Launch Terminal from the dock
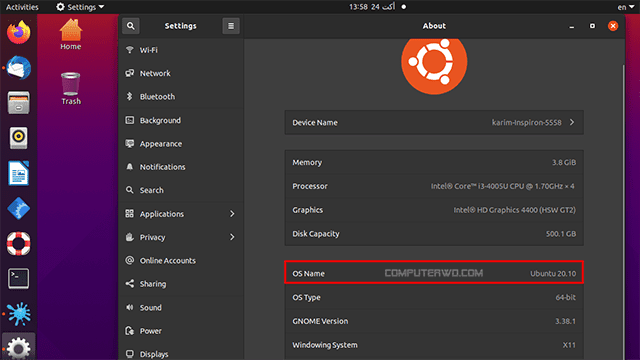This screenshot has width=640, height=360. click(x=18, y=278)
